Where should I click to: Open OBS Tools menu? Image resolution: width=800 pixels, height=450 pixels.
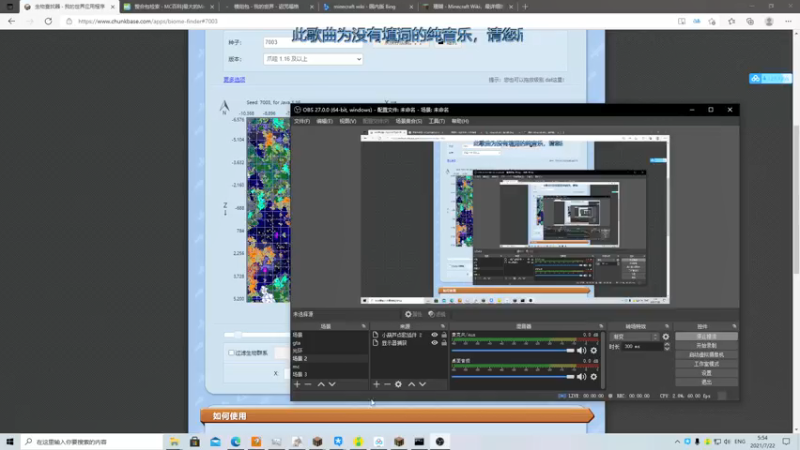click(436, 121)
